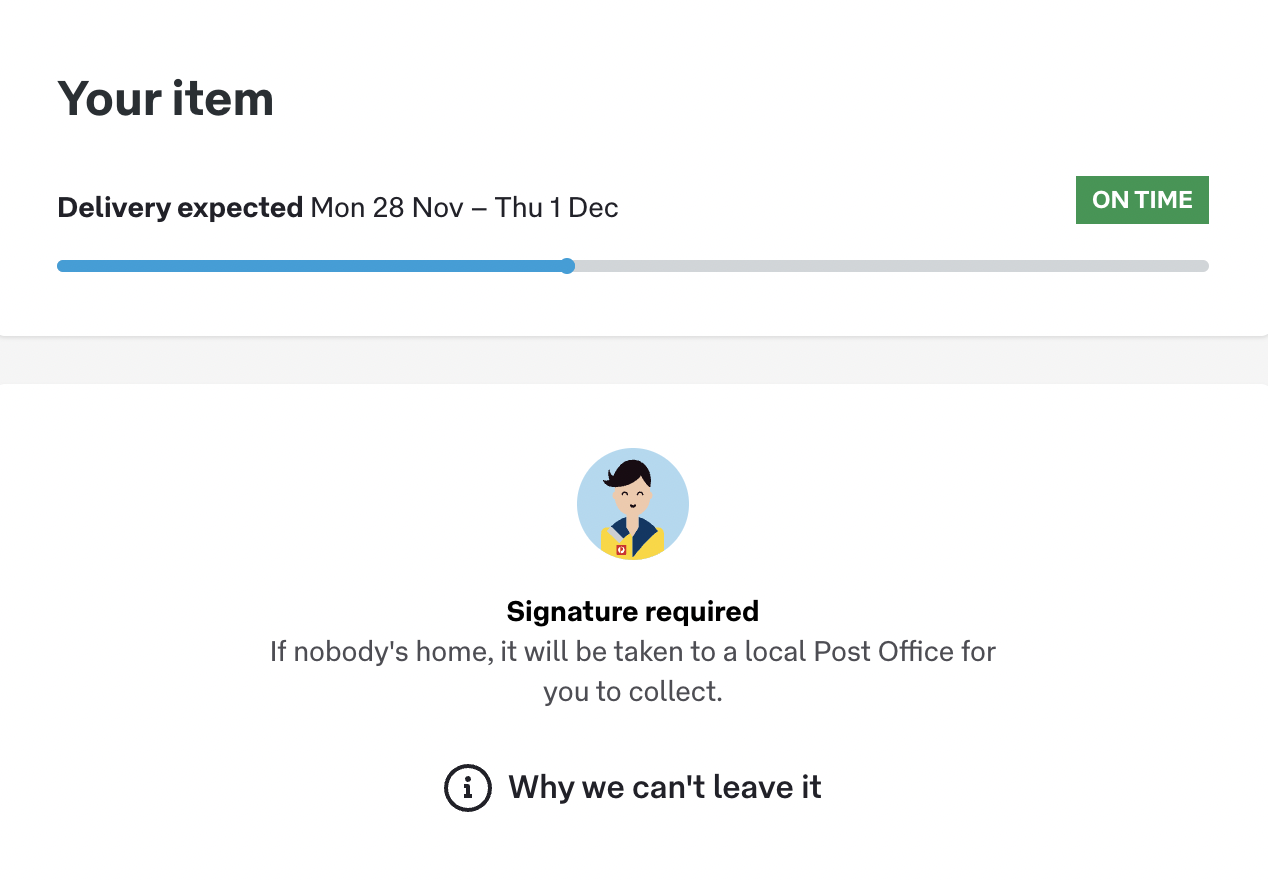Click the postie avatar illustration

pyautogui.click(x=633, y=504)
